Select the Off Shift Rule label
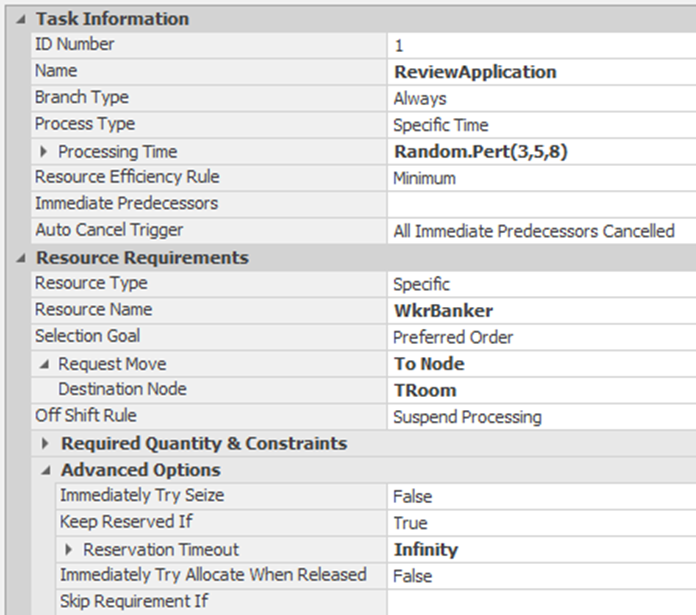 86,416
